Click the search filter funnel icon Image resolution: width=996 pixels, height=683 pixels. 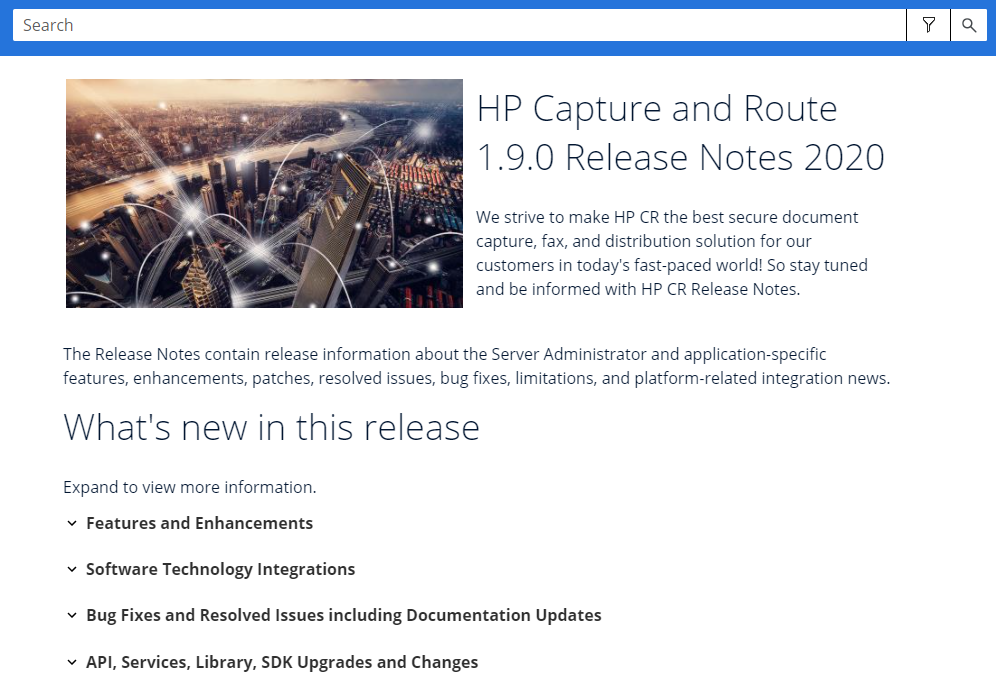928,25
